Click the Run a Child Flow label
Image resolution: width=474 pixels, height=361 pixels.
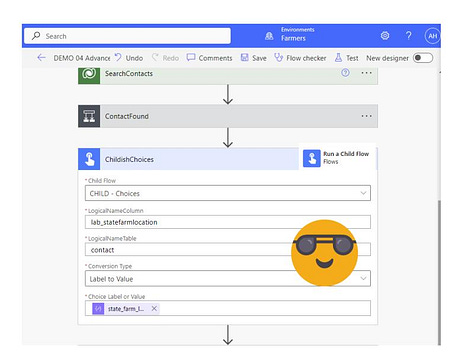(x=346, y=154)
